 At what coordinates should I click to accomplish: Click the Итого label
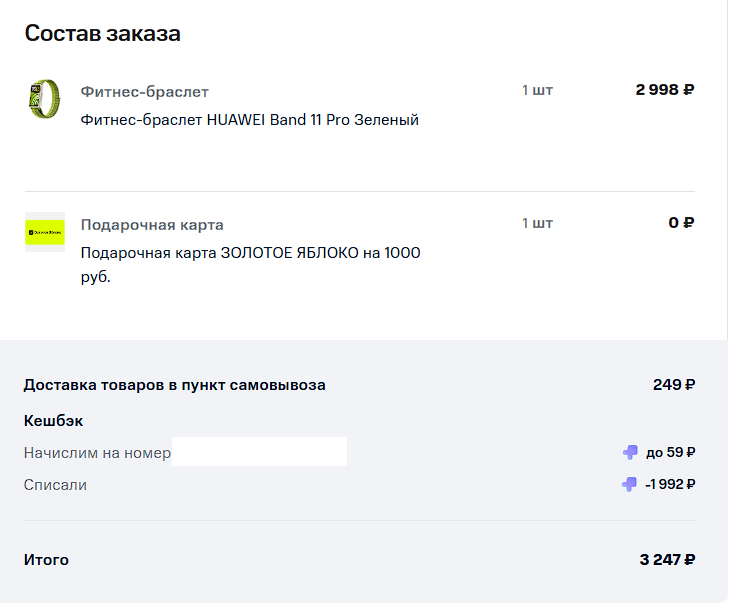click(x=46, y=560)
